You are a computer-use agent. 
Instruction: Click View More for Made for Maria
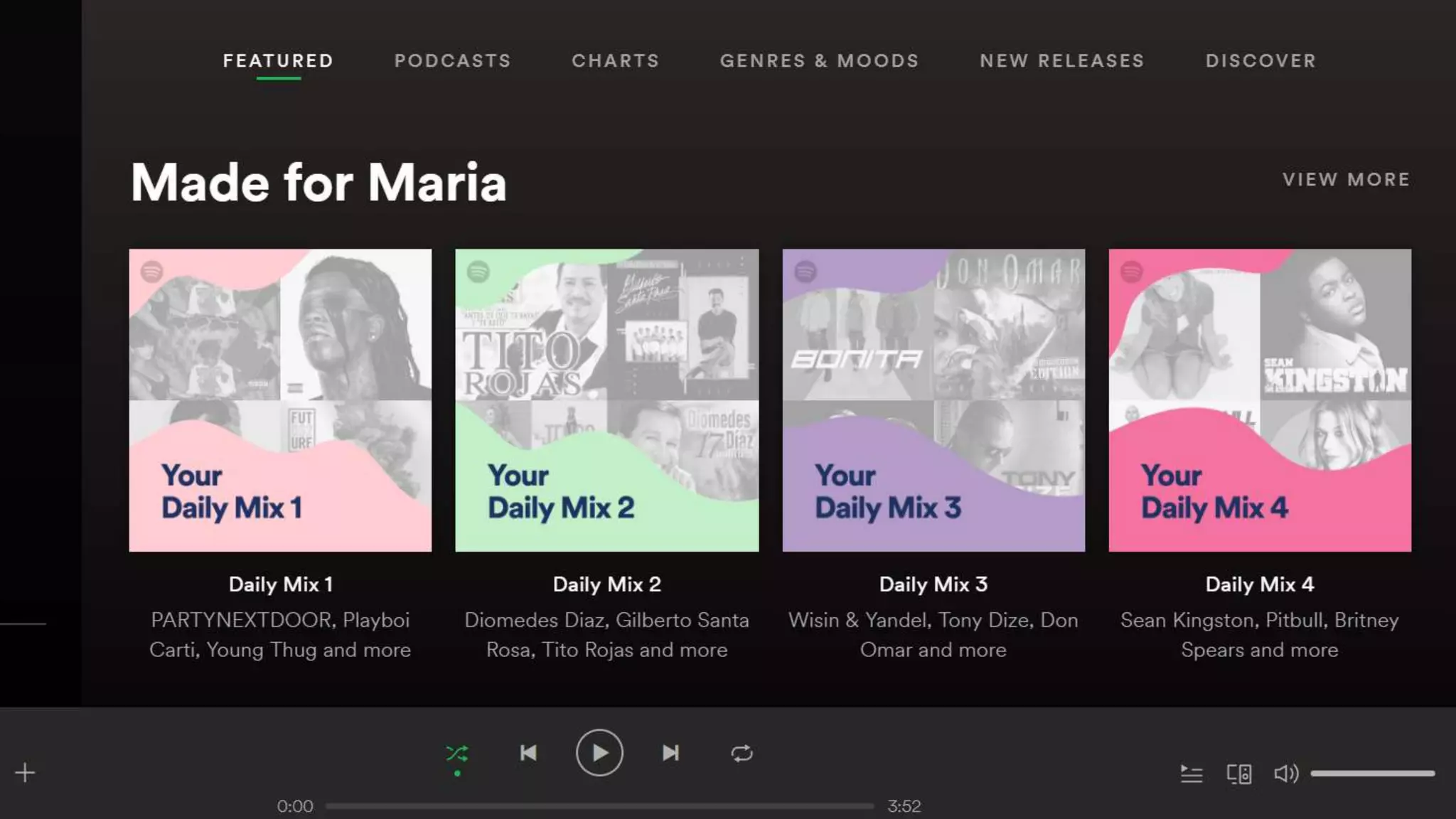point(1346,180)
